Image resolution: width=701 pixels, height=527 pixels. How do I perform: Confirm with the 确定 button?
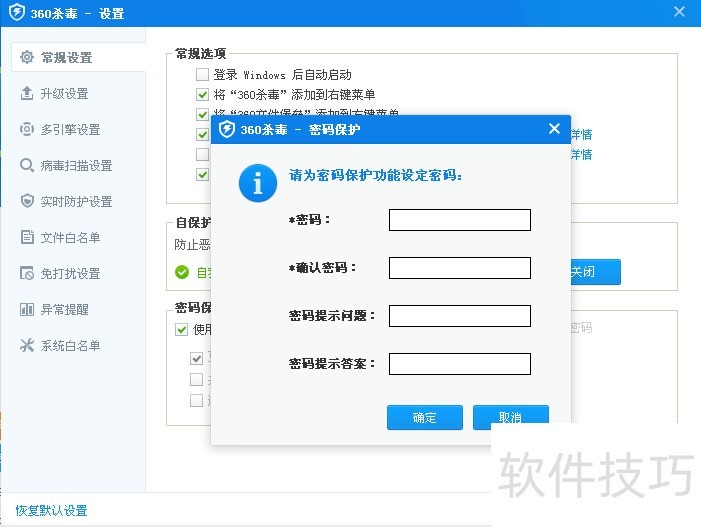pos(425,417)
